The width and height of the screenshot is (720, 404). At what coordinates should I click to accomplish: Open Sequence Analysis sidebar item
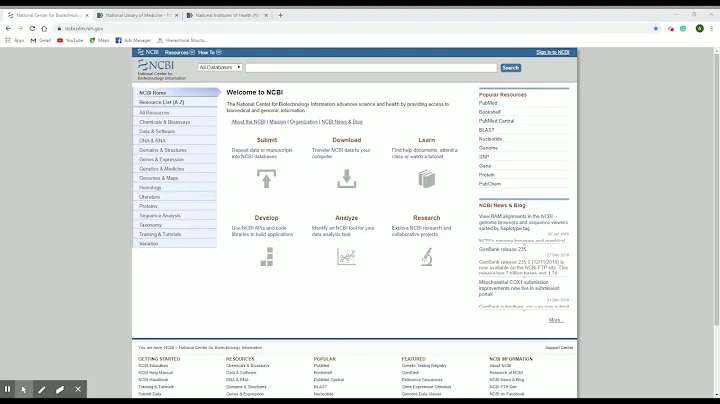(175, 215)
